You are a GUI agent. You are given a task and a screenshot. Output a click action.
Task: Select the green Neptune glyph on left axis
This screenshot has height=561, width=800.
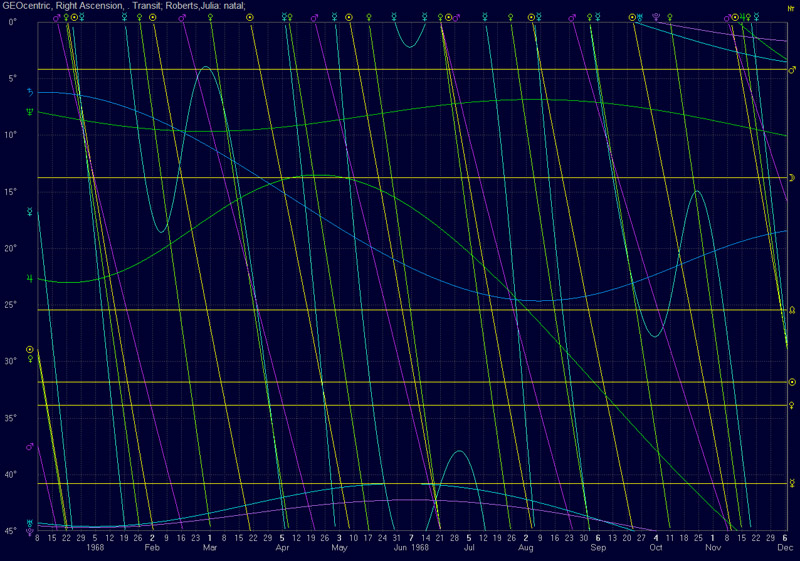click(x=30, y=112)
